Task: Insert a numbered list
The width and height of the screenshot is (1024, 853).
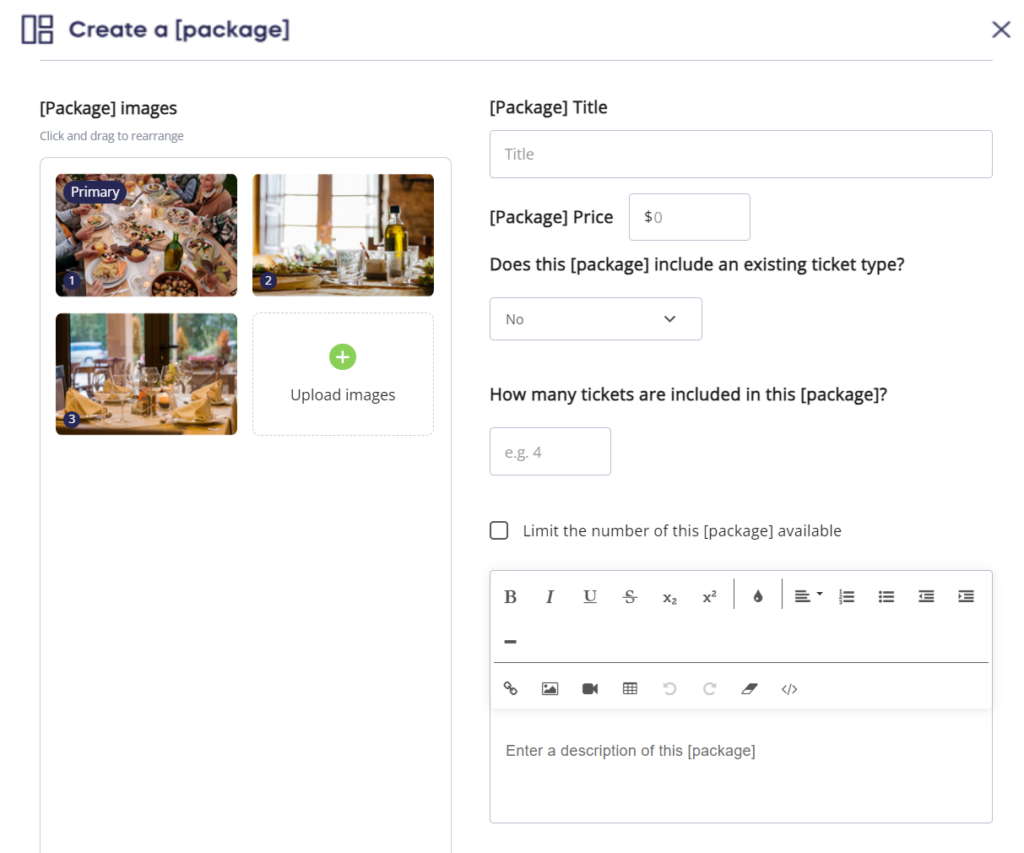Action: [846, 596]
